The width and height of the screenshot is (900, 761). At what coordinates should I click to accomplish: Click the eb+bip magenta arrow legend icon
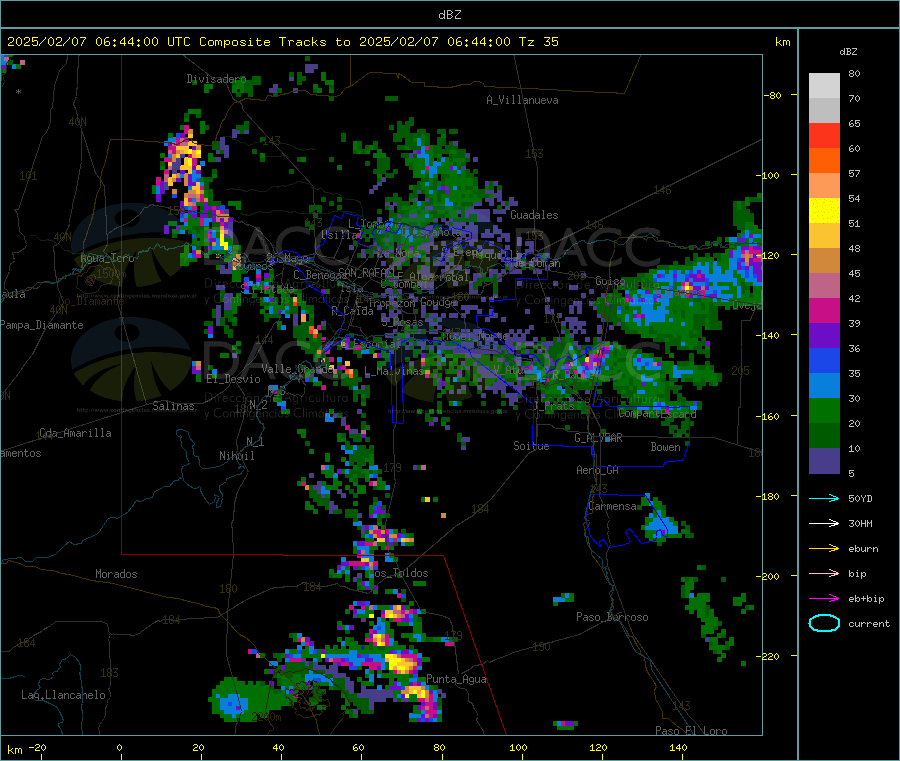point(824,598)
